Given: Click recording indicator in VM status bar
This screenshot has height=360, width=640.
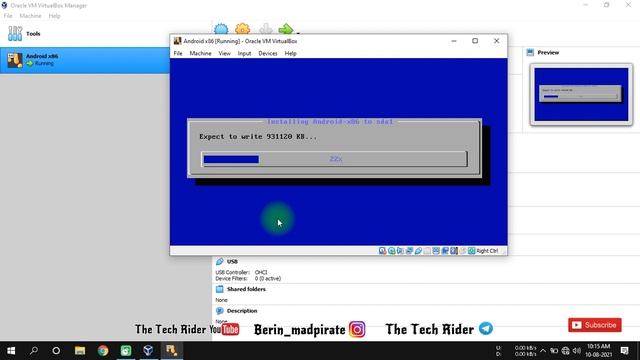Looking at the screenshot, I should point(445,251).
